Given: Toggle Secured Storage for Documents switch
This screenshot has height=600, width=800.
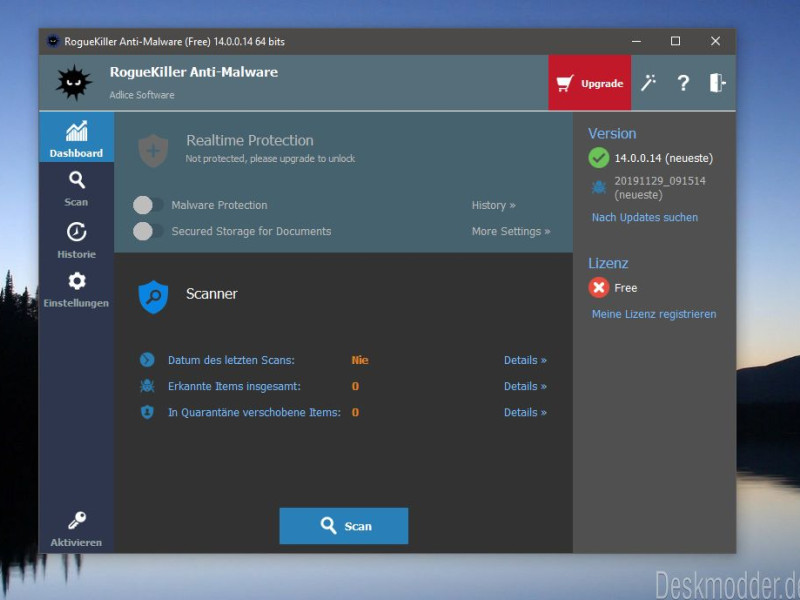Looking at the screenshot, I should point(148,231).
